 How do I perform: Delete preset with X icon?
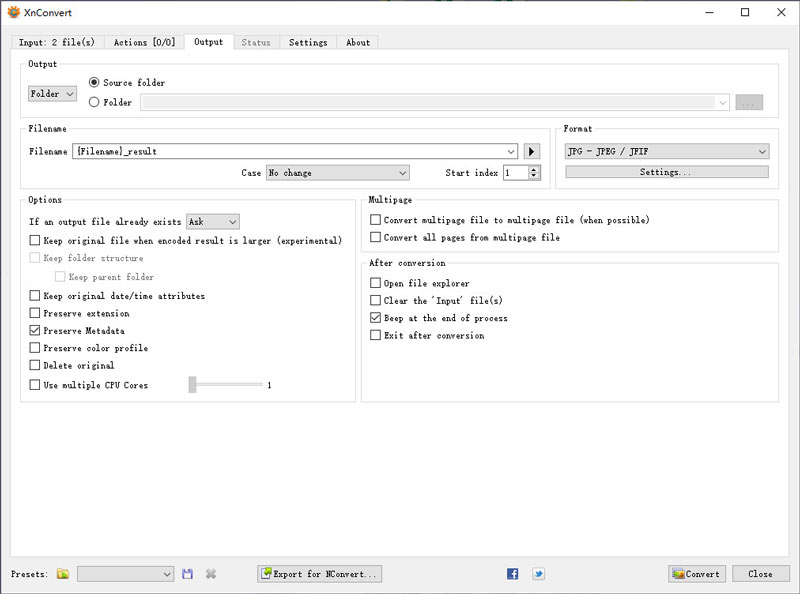pyautogui.click(x=211, y=574)
